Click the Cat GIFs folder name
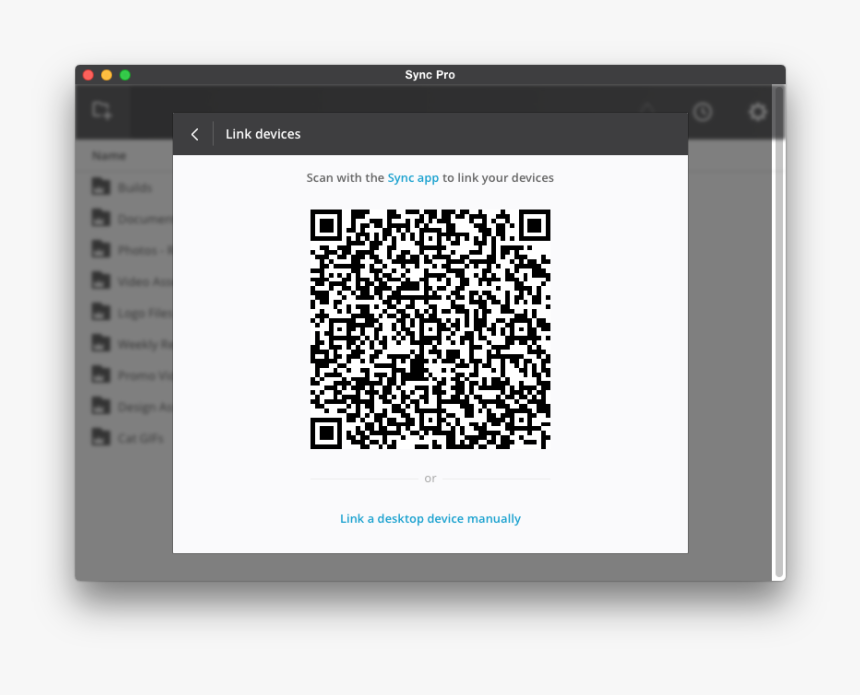Screen dimensions: 860x695 [141, 438]
